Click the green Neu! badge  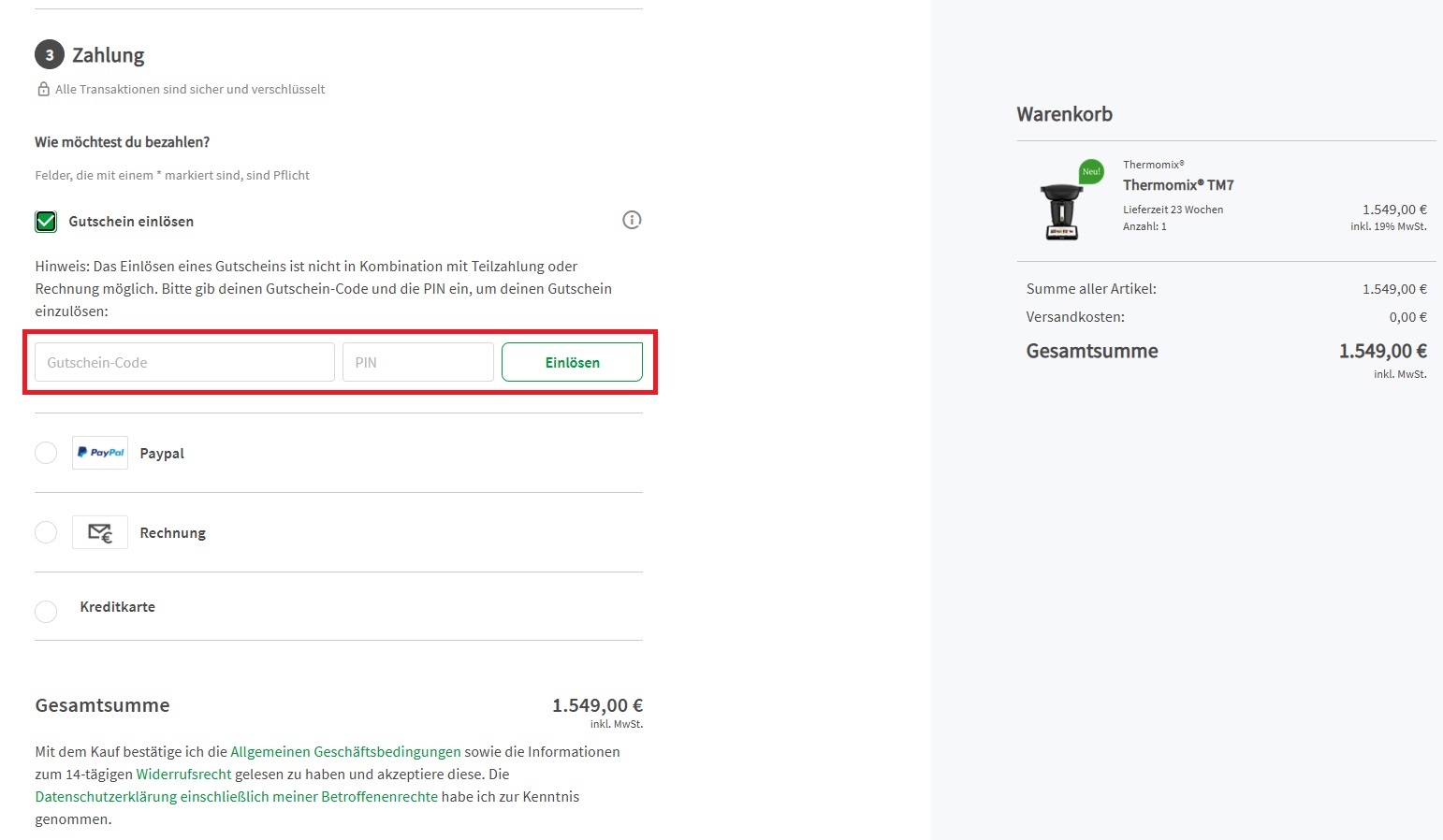1091,171
